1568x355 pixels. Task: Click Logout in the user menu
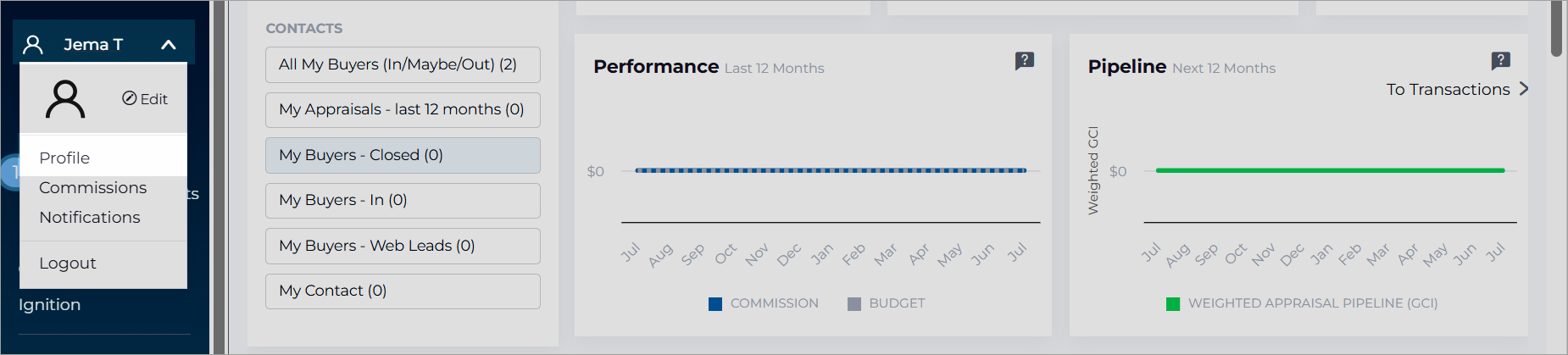(x=68, y=263)
